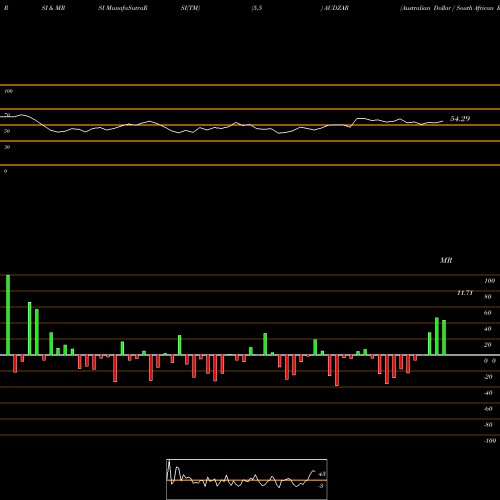
Task: Click the RSI axis label 70
Action: point(7,115)
